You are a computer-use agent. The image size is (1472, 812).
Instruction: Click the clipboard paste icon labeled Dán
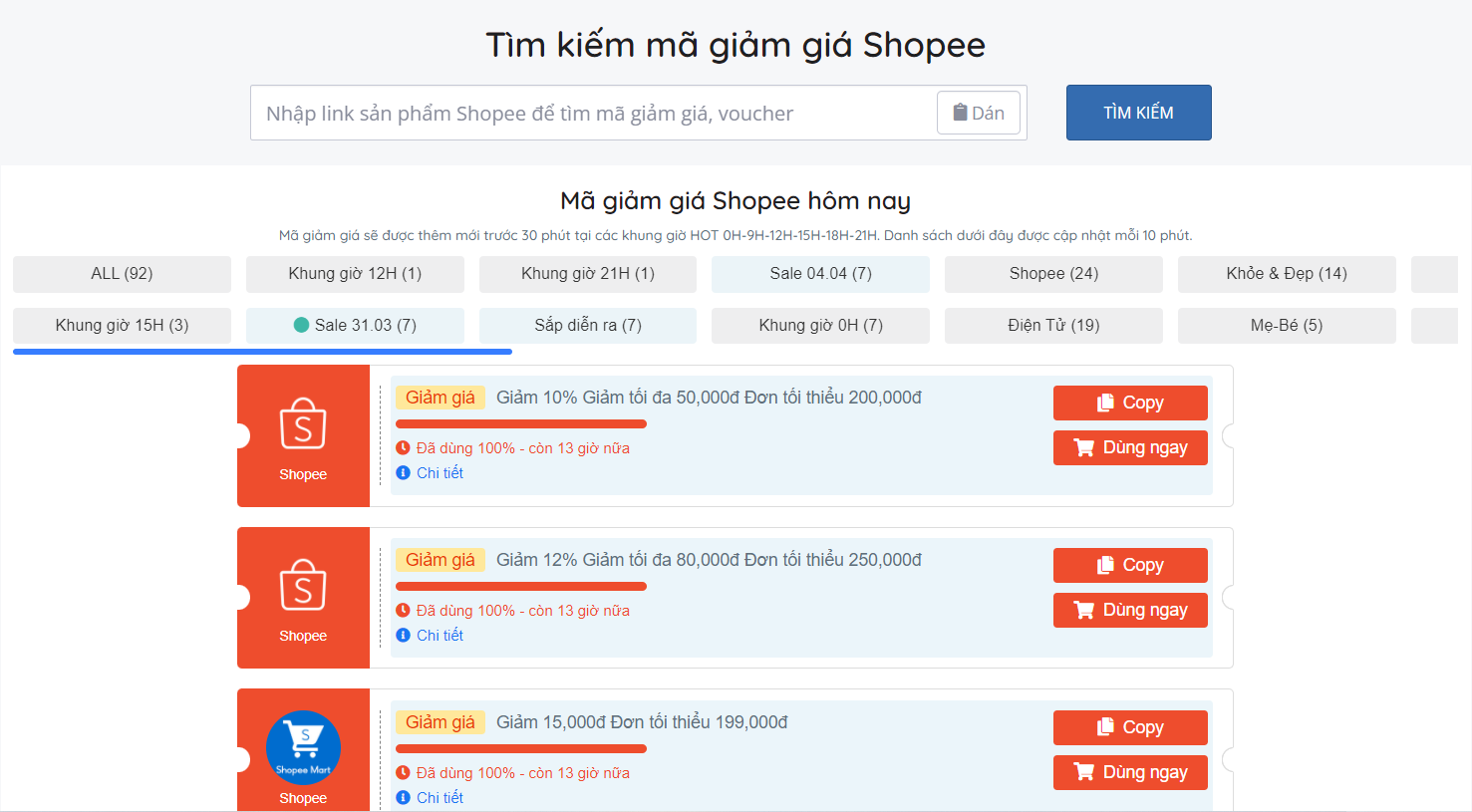click(960, 113)
